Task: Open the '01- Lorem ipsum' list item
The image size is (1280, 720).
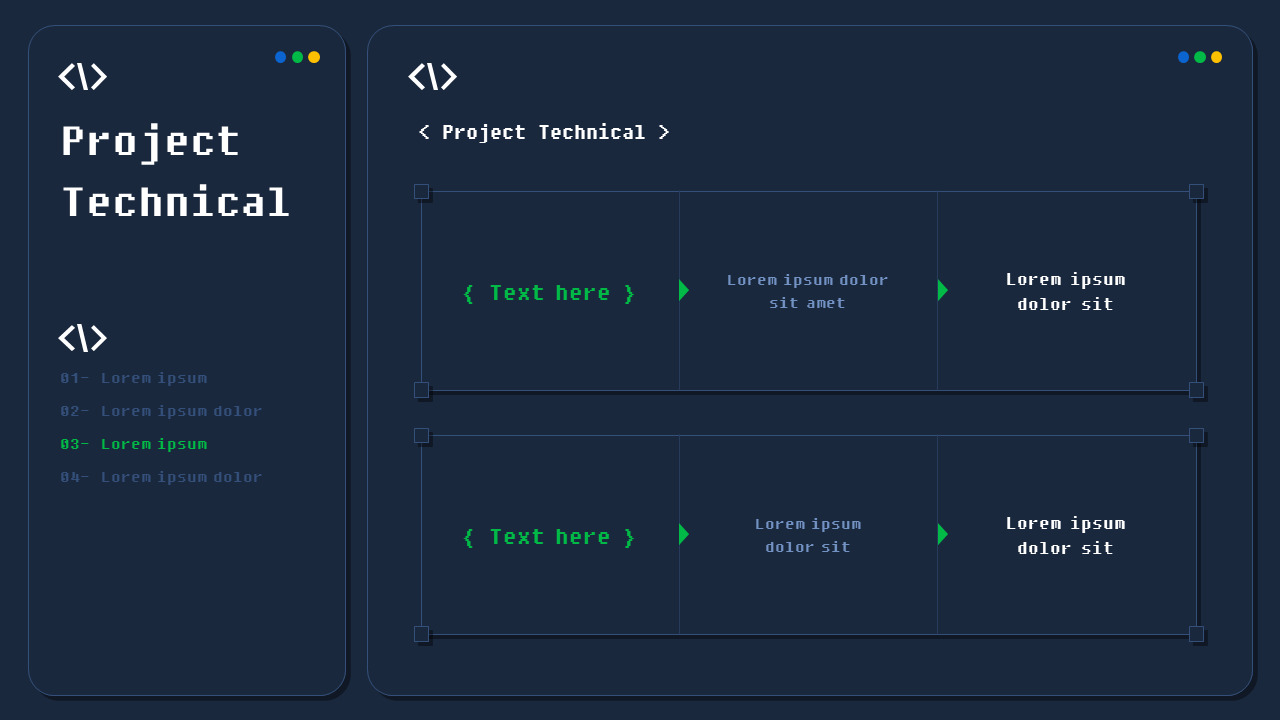Action: [x=134, y=378]
